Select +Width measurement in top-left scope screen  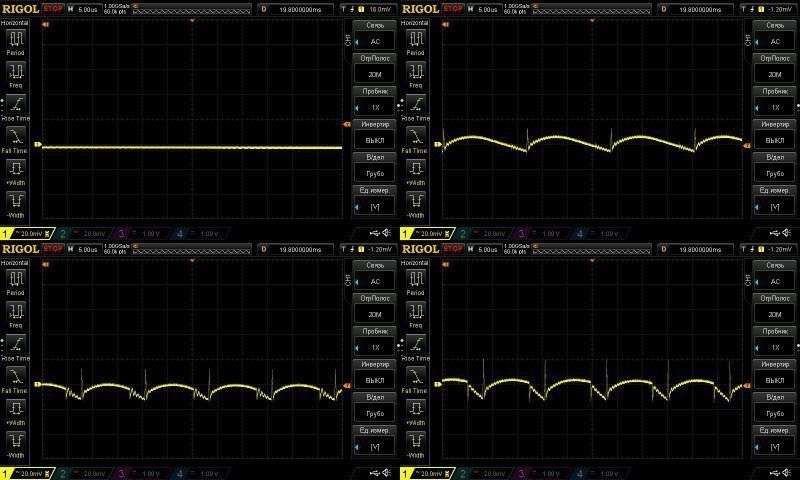(x=16, y=173)
